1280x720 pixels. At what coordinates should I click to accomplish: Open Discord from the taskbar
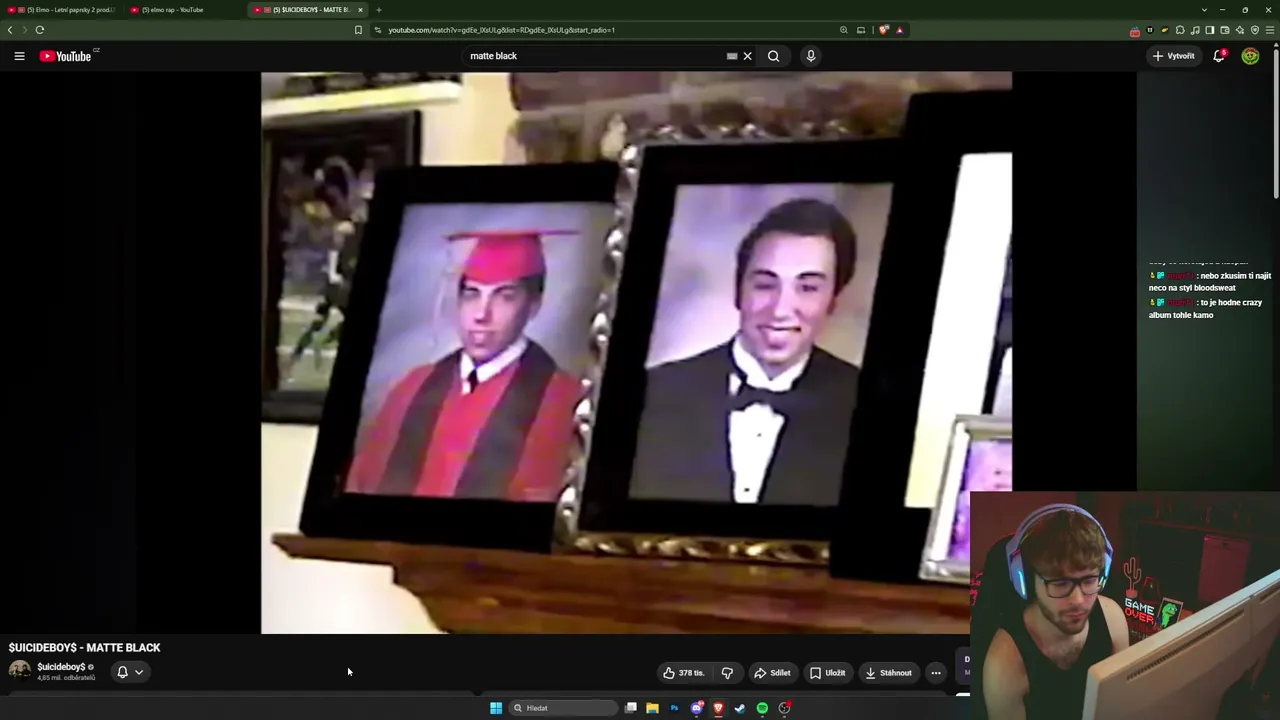click(696, 708)
